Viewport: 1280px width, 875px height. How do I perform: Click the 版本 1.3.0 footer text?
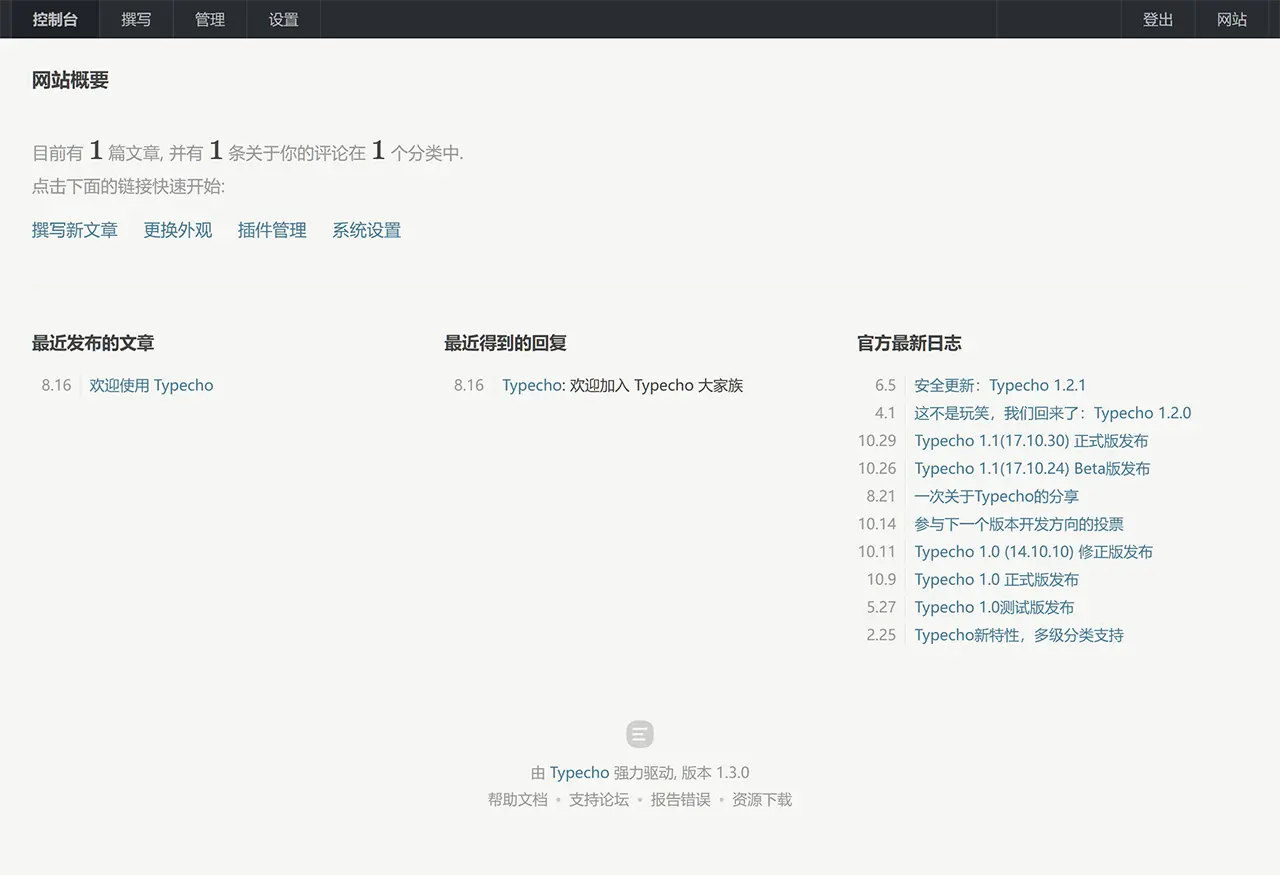pyautogui.click(x=715, y=773)
